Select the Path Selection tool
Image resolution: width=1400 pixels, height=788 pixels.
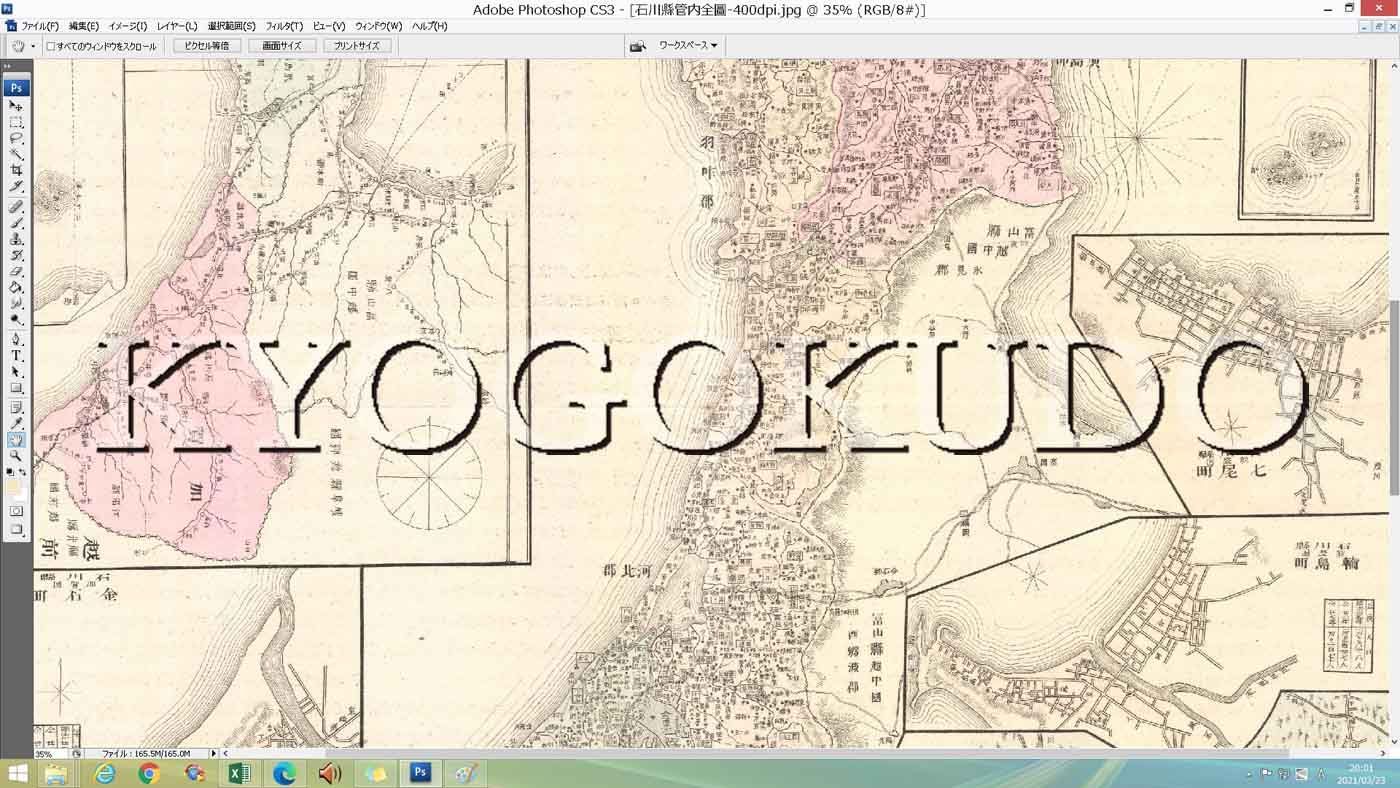[x=16, y=372]
